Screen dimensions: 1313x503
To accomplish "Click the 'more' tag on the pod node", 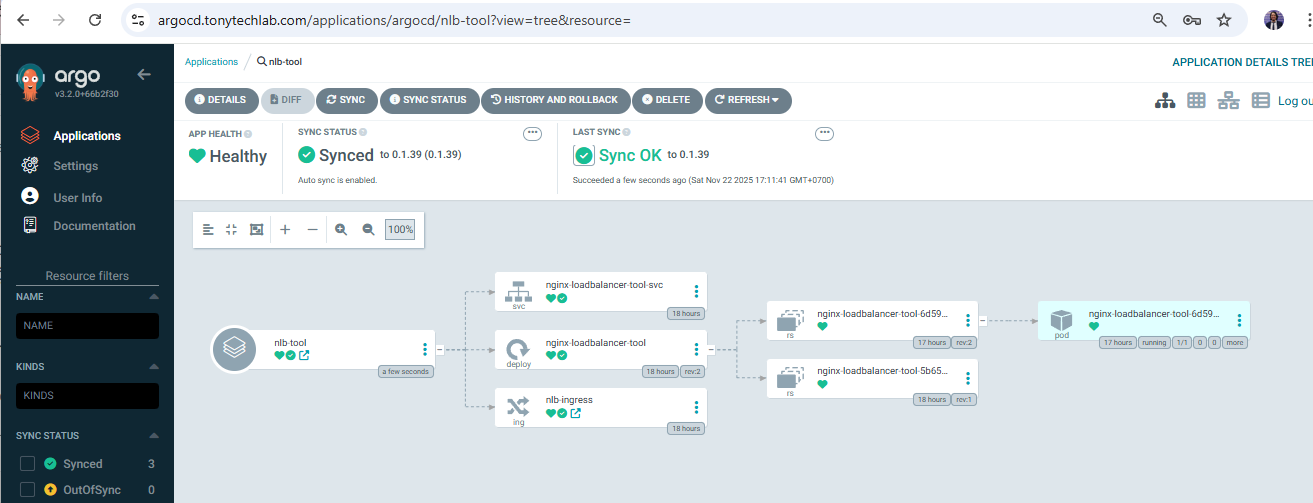I will point(1235,342).
